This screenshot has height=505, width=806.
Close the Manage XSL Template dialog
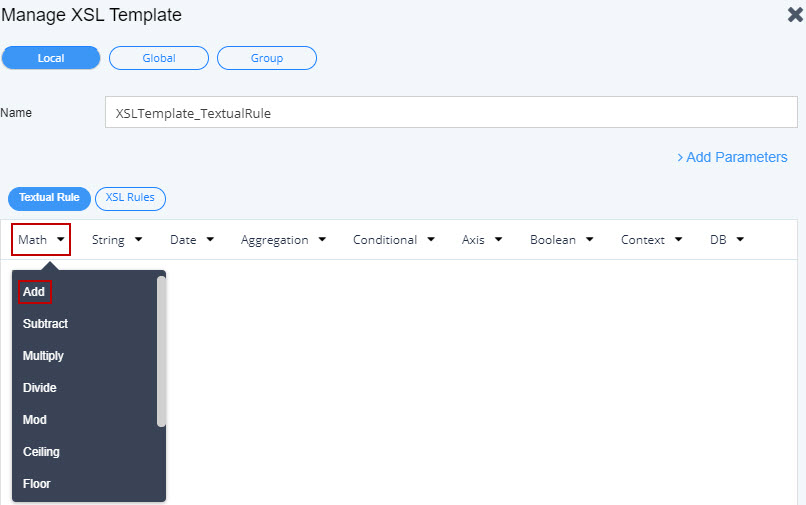point(795,15)
